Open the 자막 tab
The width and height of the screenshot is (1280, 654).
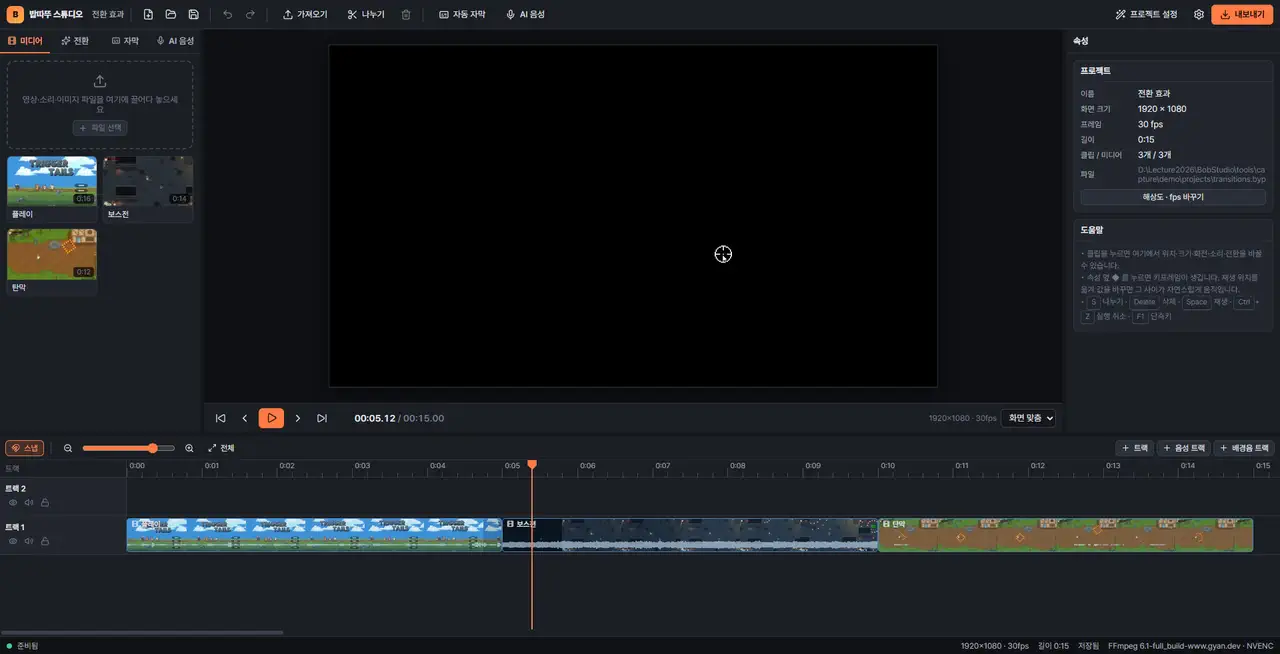coord(125,41)
